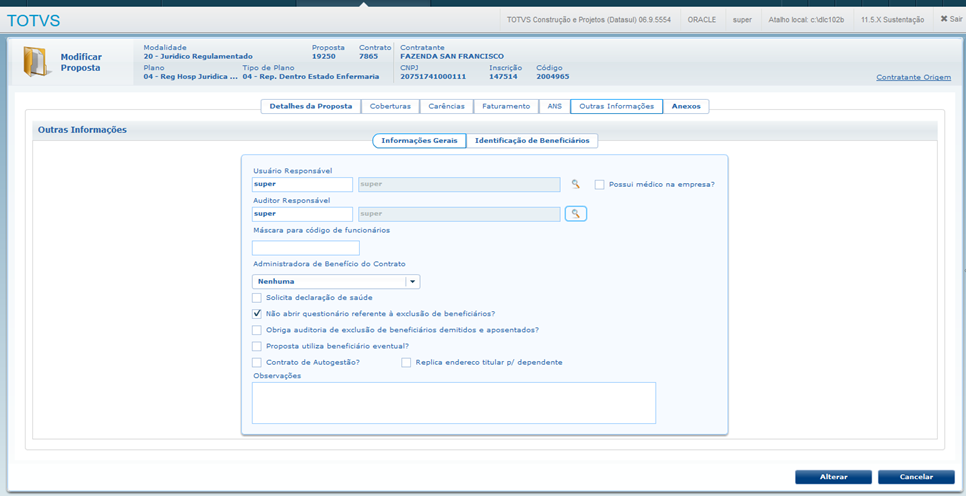Click the TOTVS Construção e Projetos header text
This screenshot has width=966, height=496.
click(588, 20)
